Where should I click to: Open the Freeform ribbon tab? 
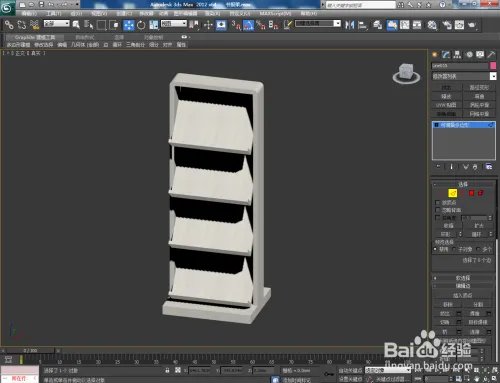point(85,37)
